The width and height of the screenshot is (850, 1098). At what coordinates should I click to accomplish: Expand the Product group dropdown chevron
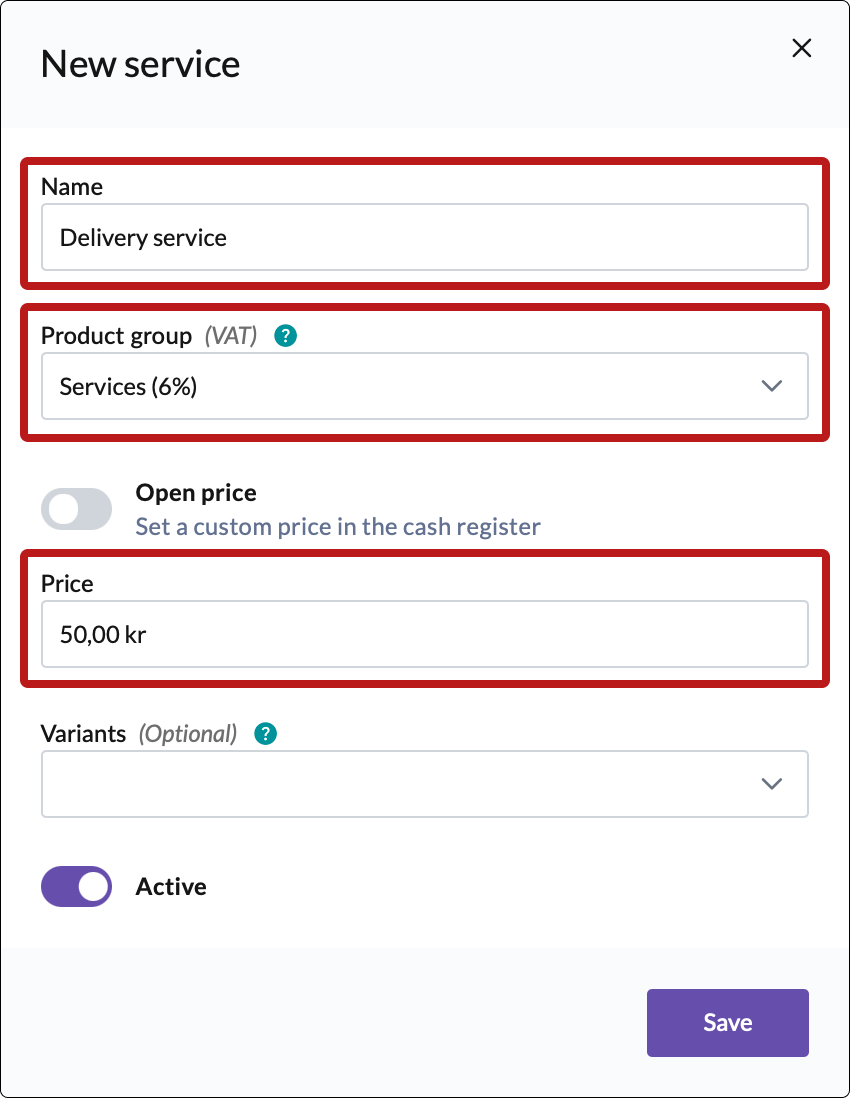click(771, 386)
